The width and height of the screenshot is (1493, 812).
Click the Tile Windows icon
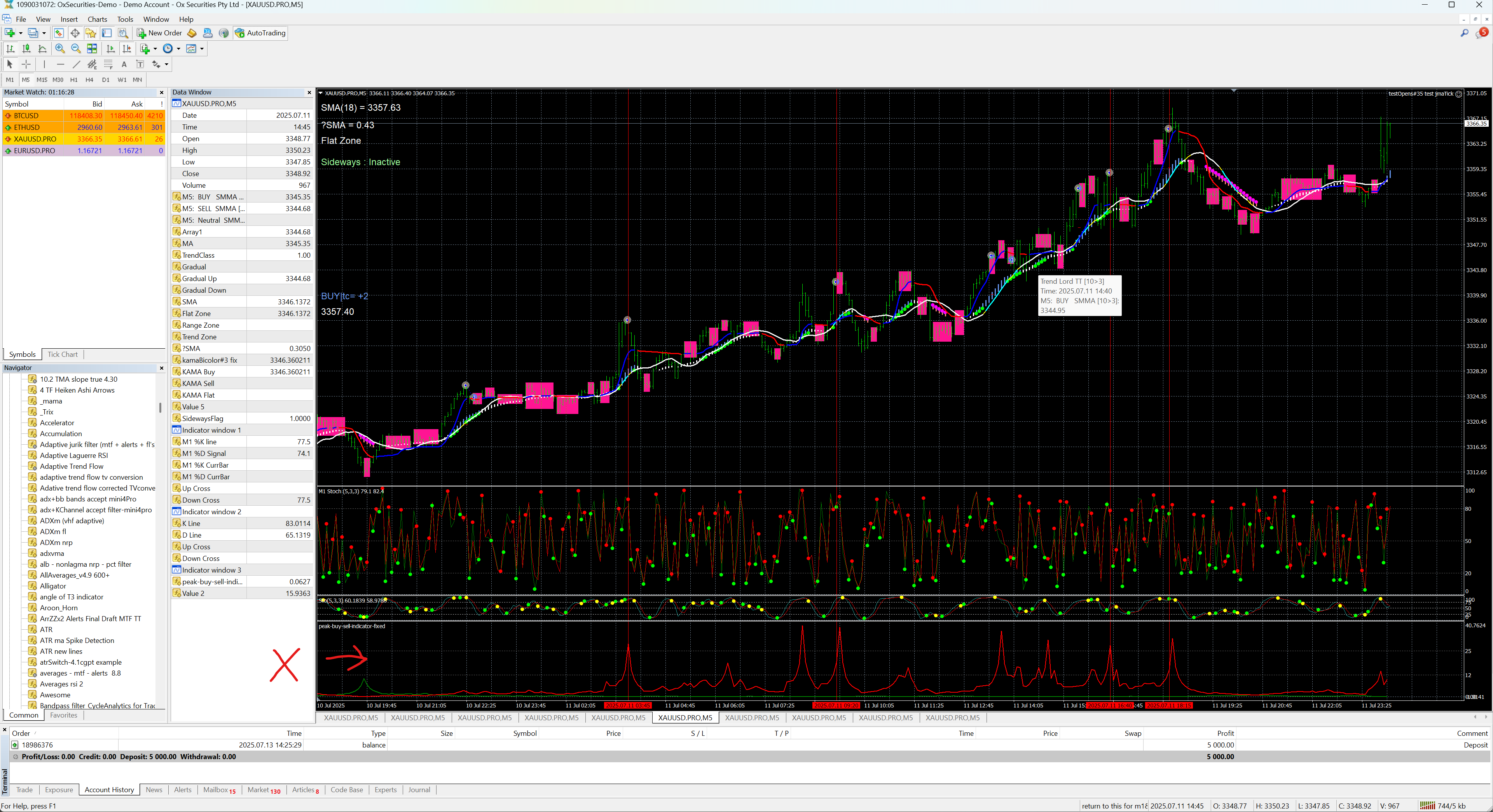pyautogui.click(x=92, y=49)
